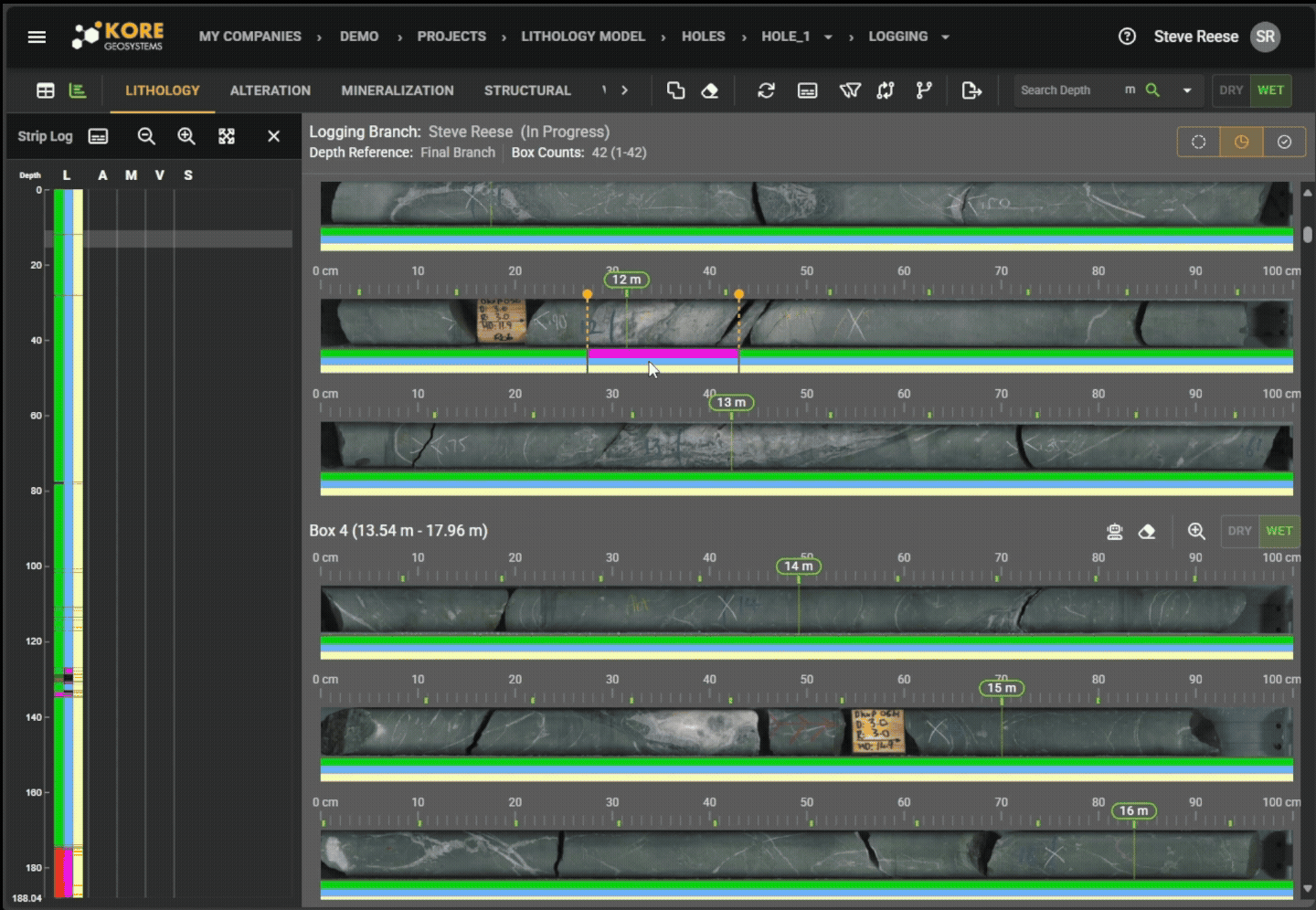Click the red interval in strip log
The image size is (1316, 910).
(58, 872)
